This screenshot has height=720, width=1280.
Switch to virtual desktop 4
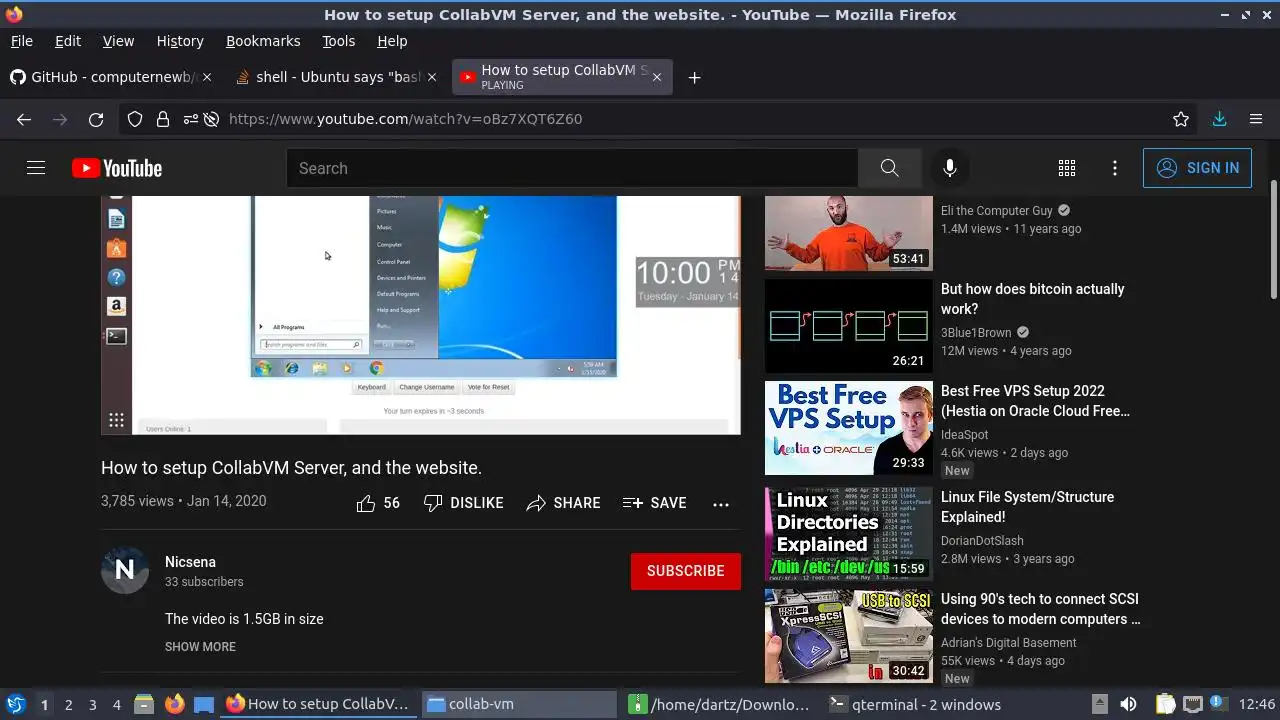tap(116, 704)
